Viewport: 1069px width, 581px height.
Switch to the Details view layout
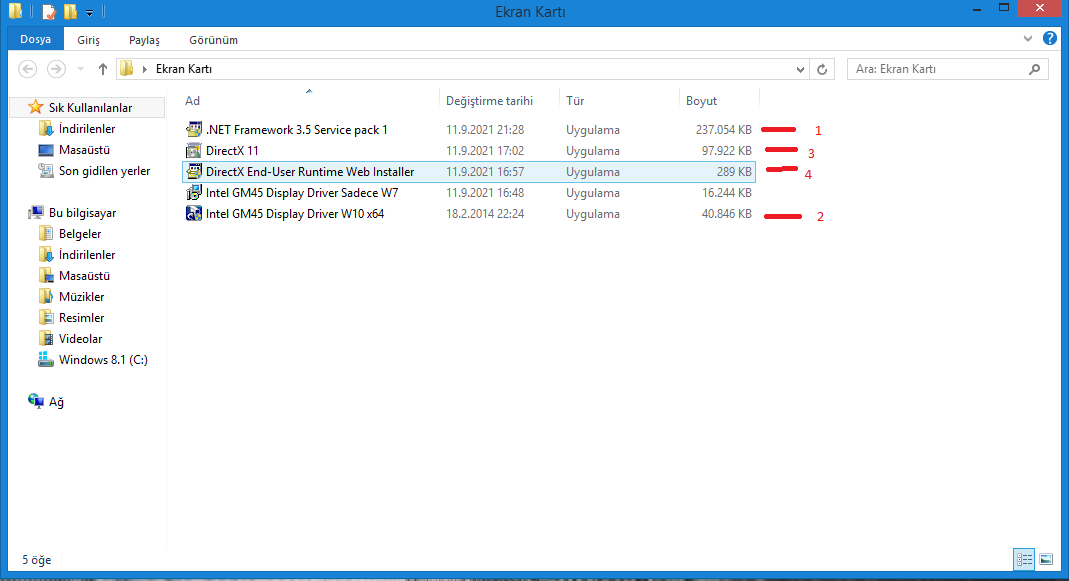(x=1024, y=559)
